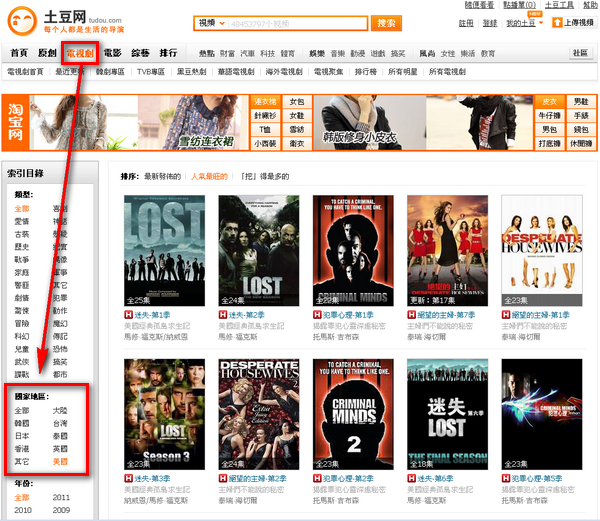This screenshot has height=521, width=600.
Task: Filter region by 英國
Action: 60,448
